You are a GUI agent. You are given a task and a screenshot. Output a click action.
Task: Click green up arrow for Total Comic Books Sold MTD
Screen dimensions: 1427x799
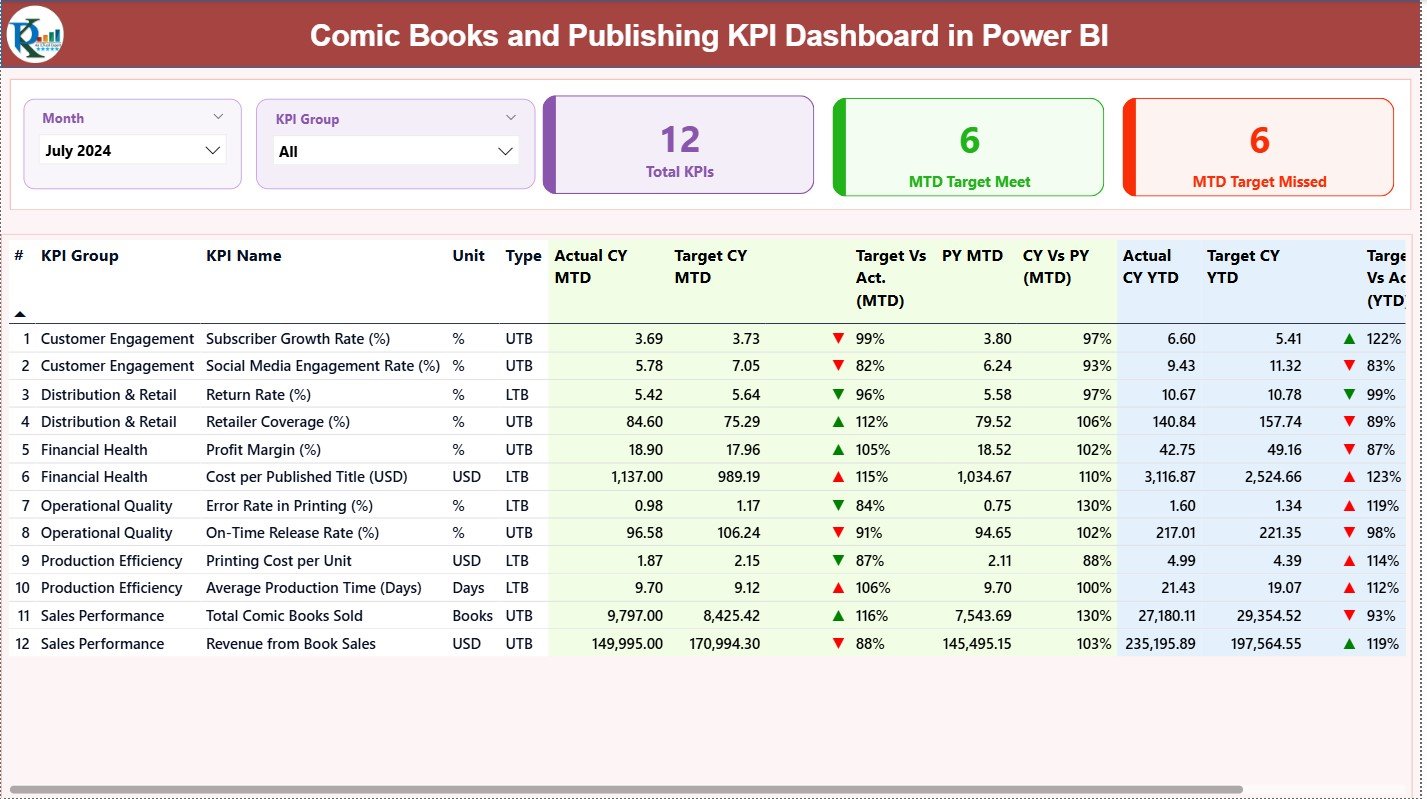coord(838,616)
